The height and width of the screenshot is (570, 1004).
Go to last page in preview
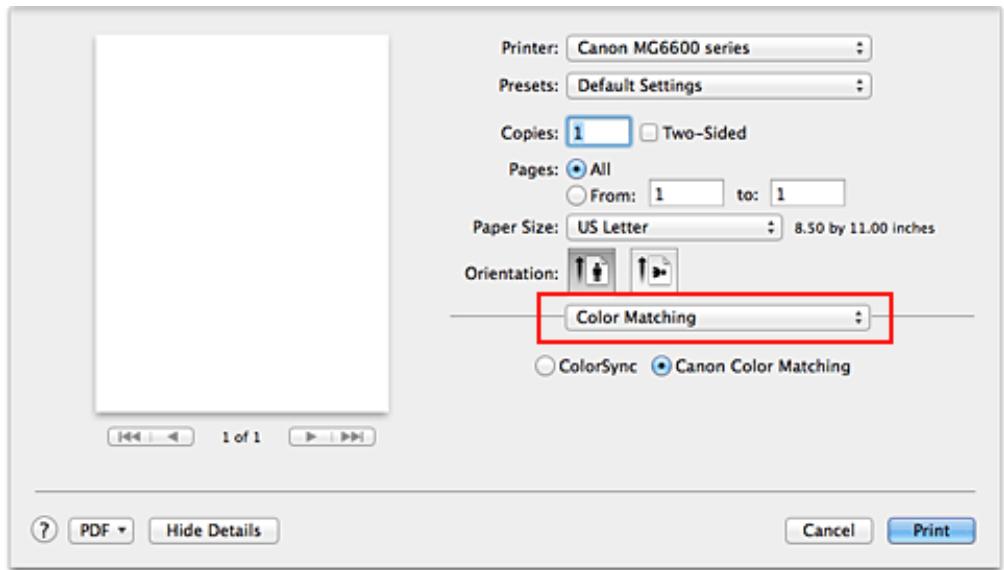353,437
